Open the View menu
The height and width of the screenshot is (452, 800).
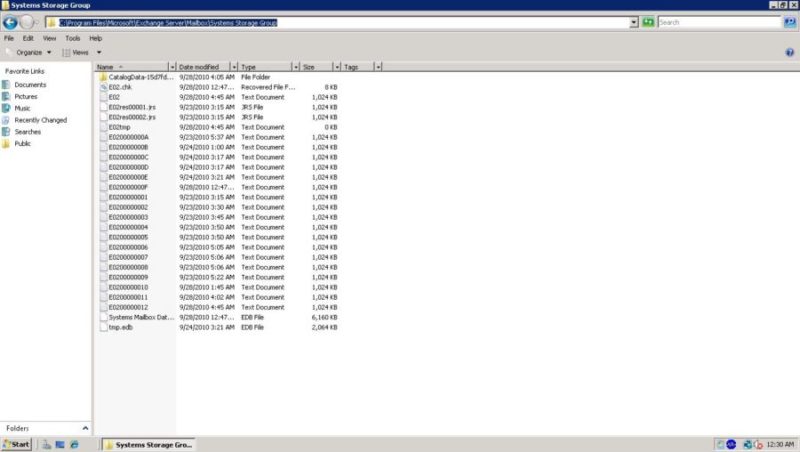pos(49,38)
